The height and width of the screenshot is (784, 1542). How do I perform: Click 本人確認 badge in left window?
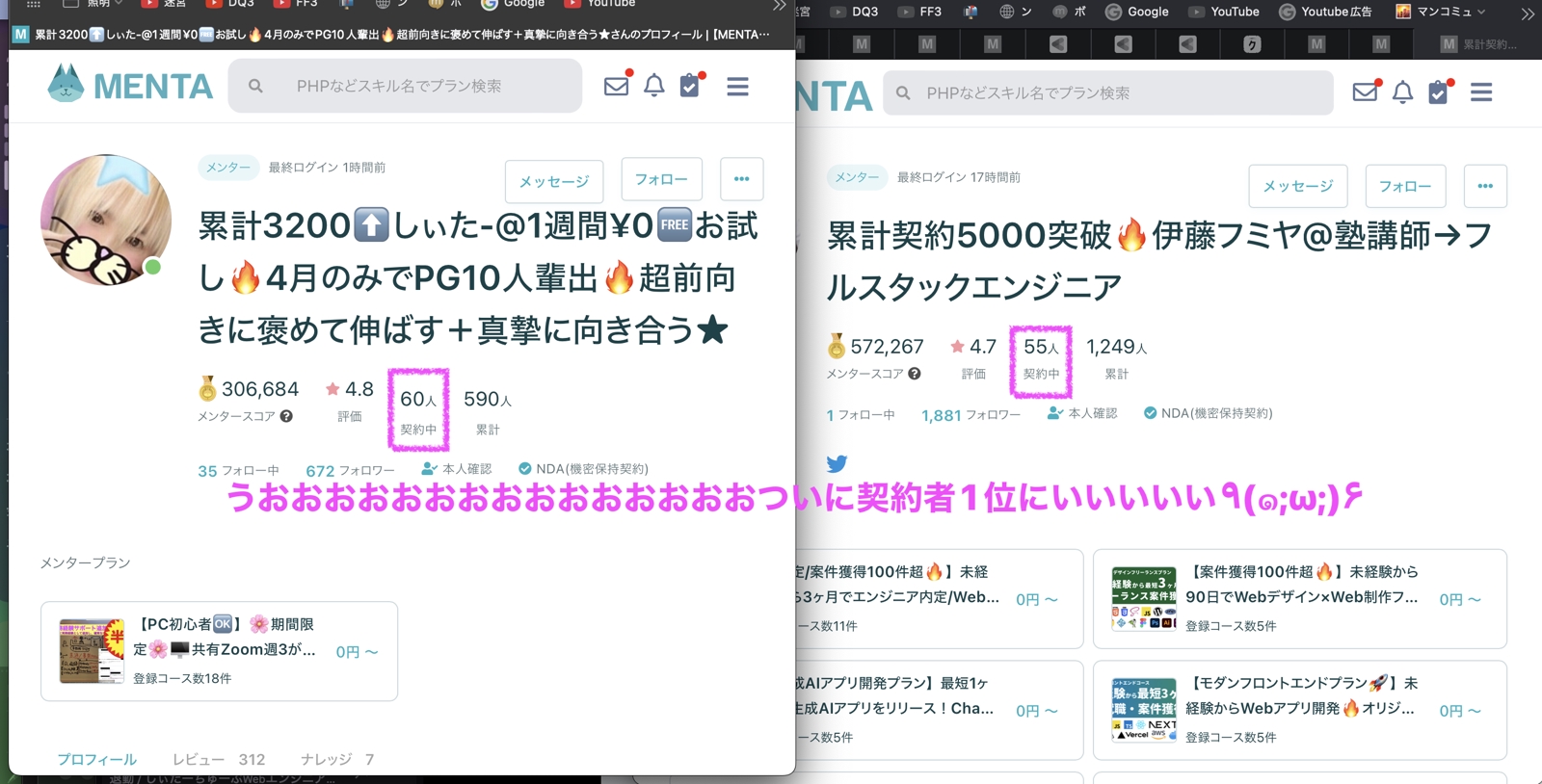coord(457,469)
